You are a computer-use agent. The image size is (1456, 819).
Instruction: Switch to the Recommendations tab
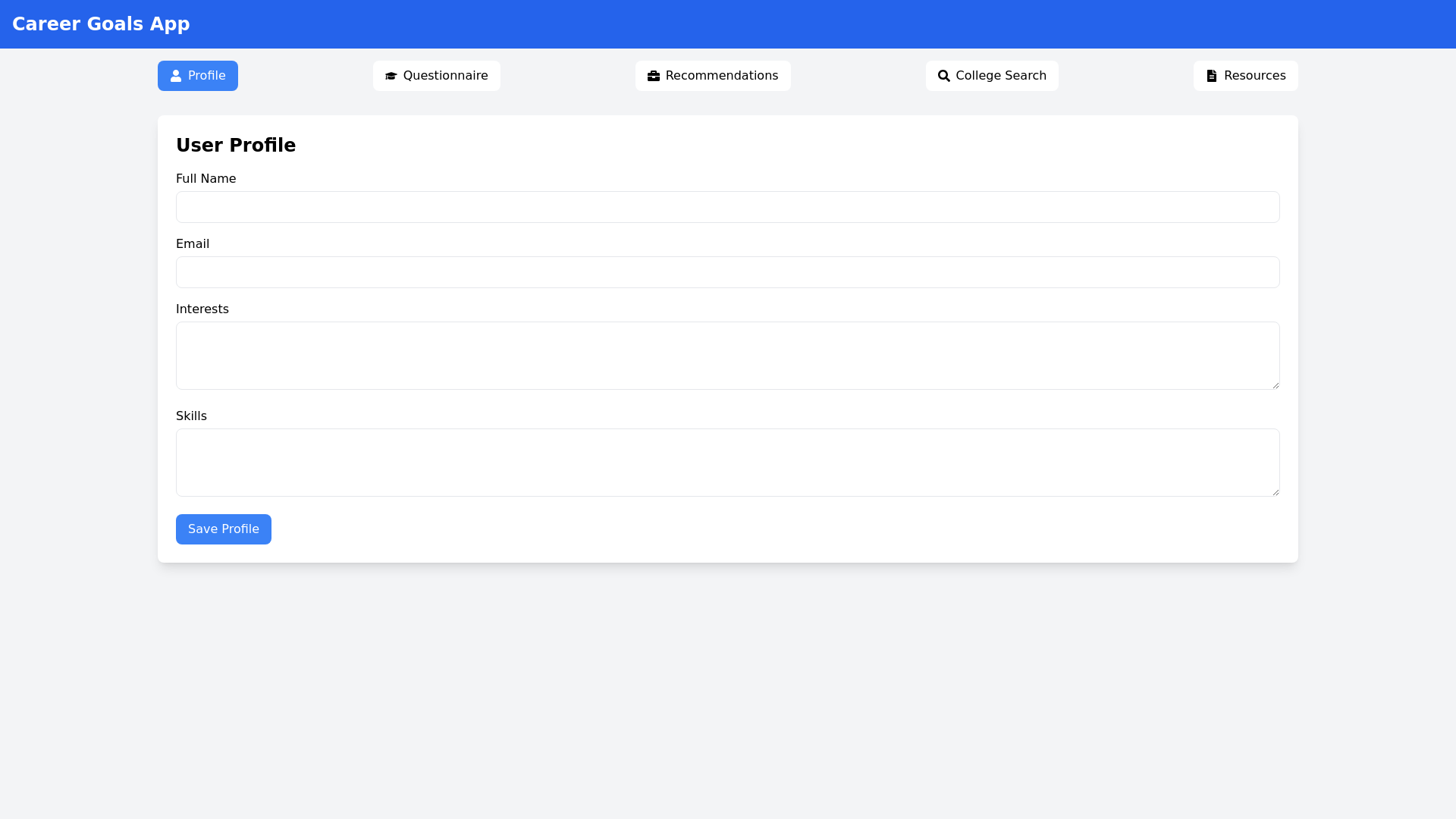coord(713,75)
